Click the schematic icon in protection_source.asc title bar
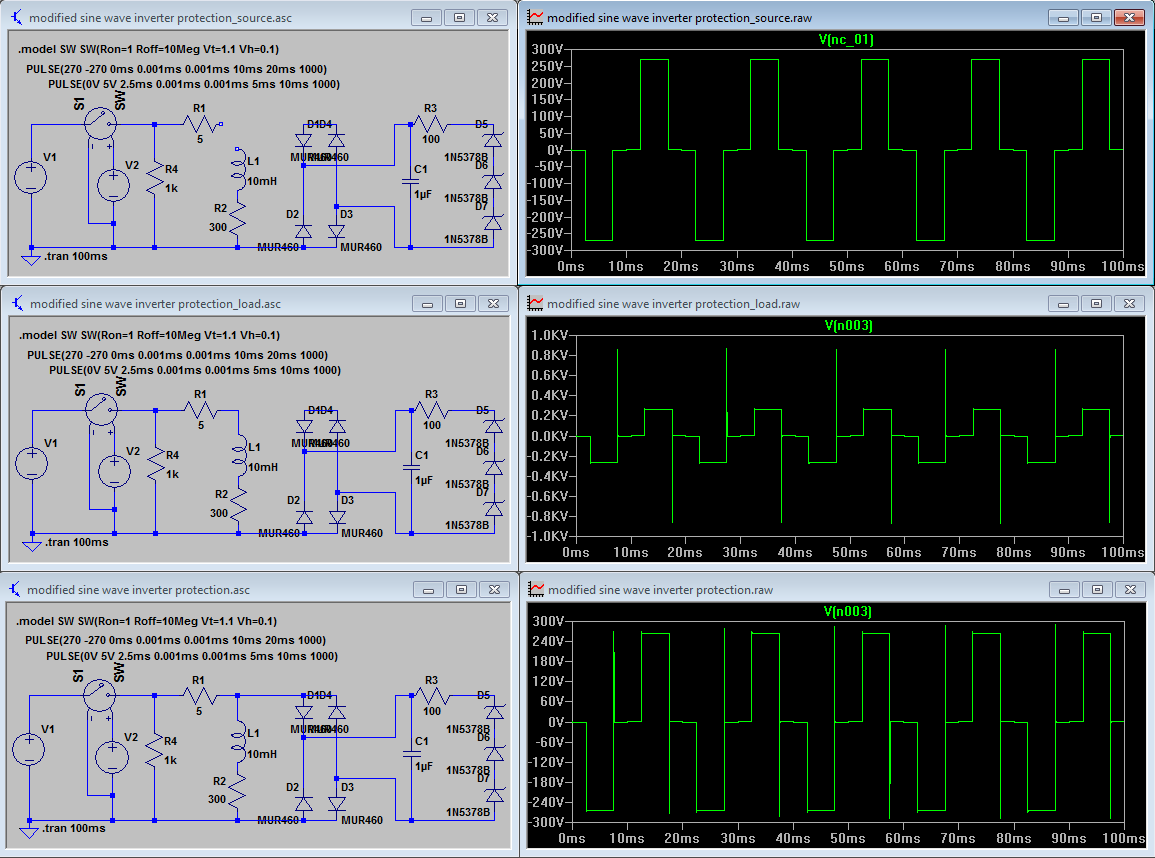The image size is (1155, 858). [16, 18]
